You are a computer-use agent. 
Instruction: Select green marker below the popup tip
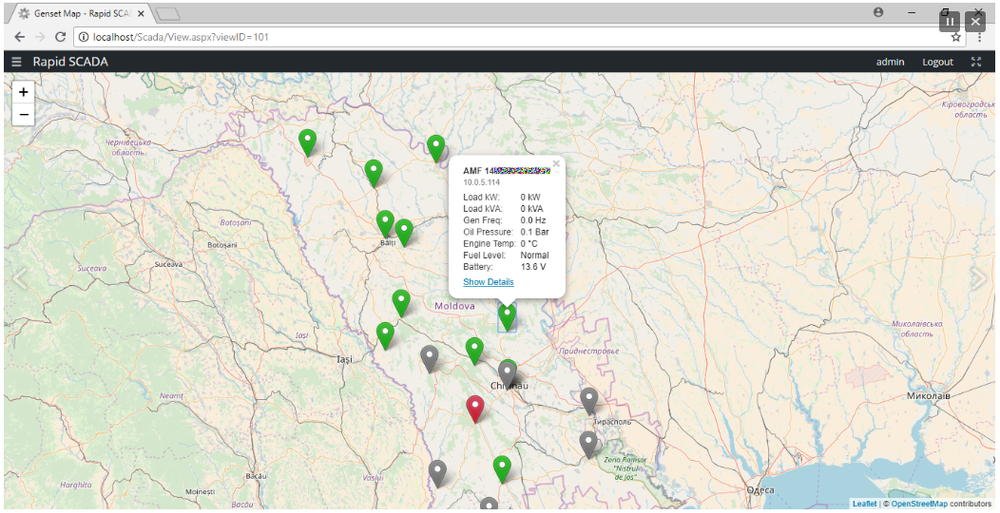(507, 317)
